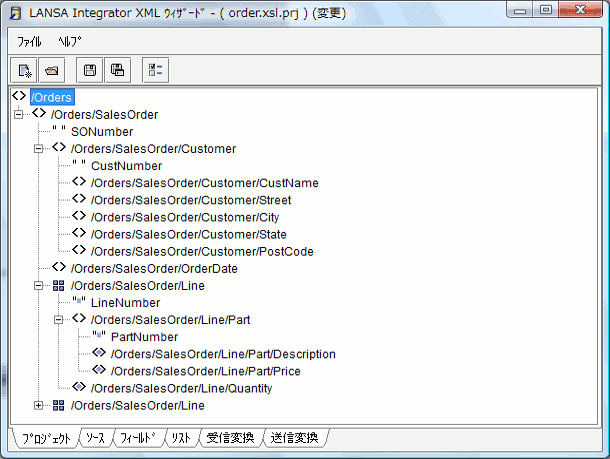Select /Orders/SalesOrder/Customer/City
The height and width of the screenshot is (459, 610).
pyautogui.click(x=185, y=217)
